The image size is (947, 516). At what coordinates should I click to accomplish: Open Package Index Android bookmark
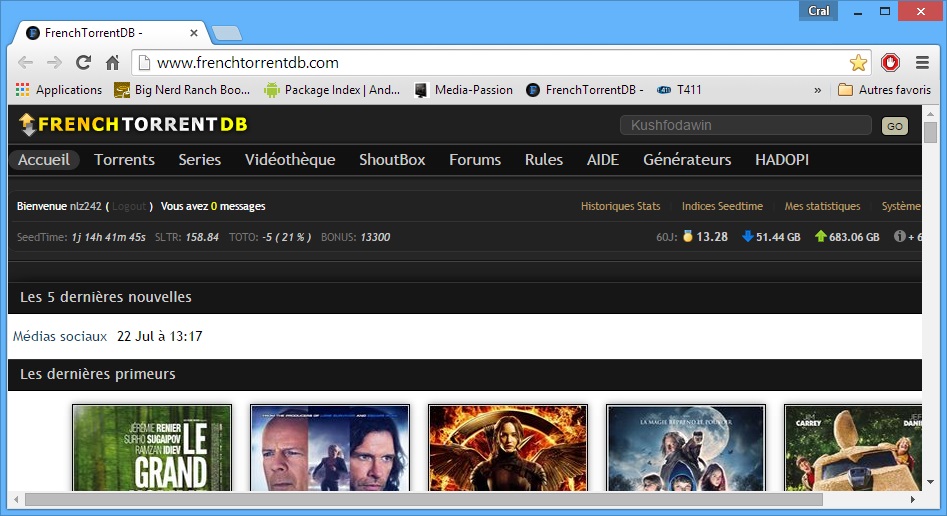tap(332, 90)
